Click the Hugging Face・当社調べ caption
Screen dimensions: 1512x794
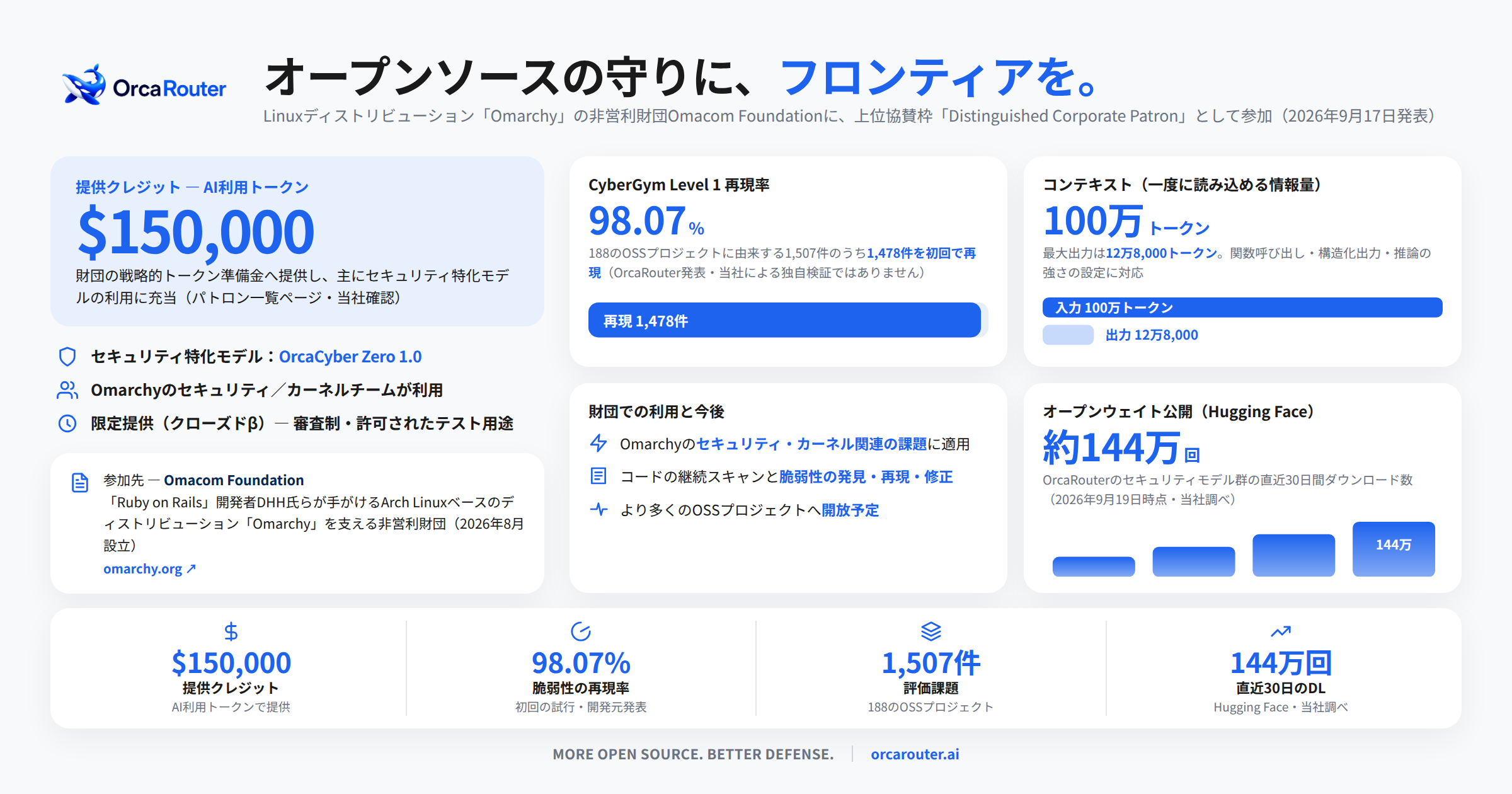(x=1281, y=707)
